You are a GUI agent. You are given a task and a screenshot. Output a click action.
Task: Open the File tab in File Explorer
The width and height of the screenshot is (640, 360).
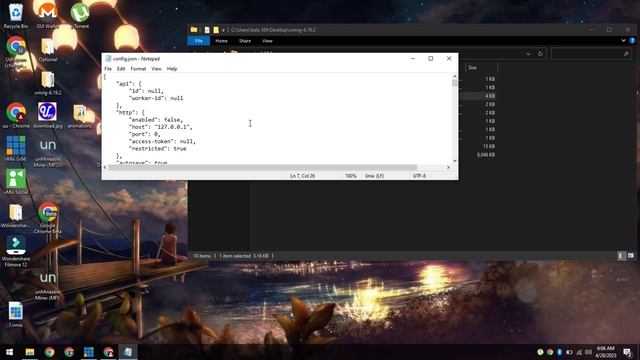[199, 41]
